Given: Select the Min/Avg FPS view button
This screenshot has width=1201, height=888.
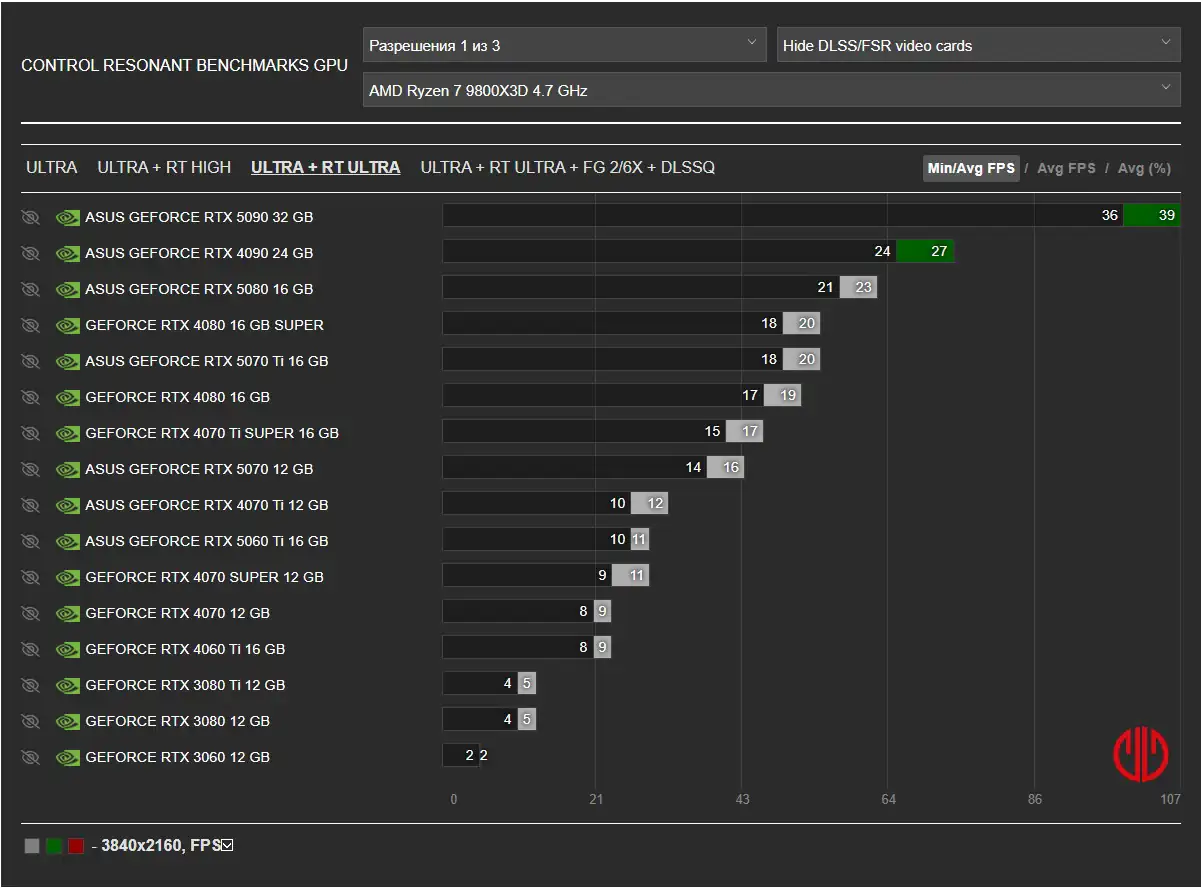Looking at the screenshot, I should pyautogui.click(x=971, y=168).
